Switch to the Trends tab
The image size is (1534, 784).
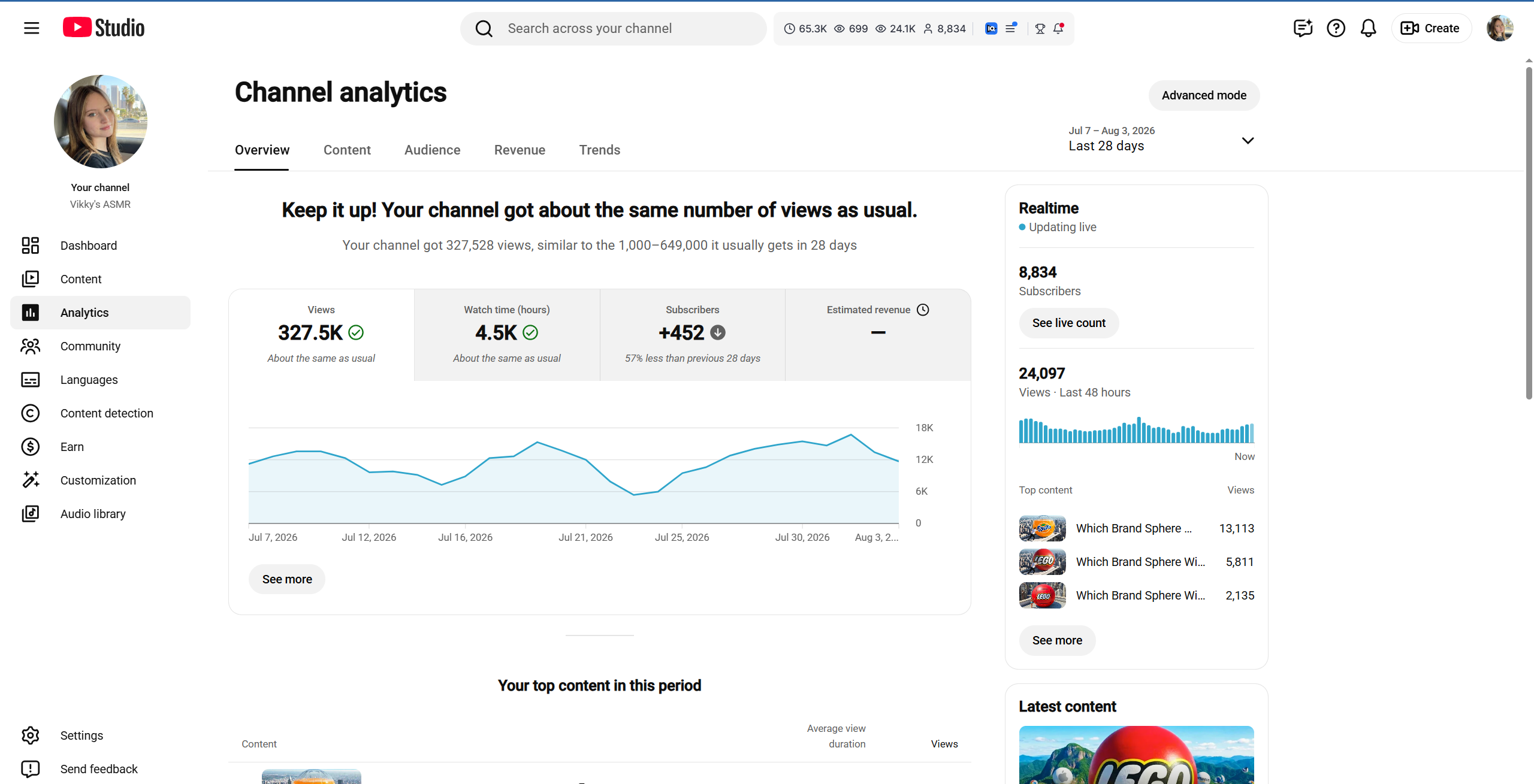point(599,150)
